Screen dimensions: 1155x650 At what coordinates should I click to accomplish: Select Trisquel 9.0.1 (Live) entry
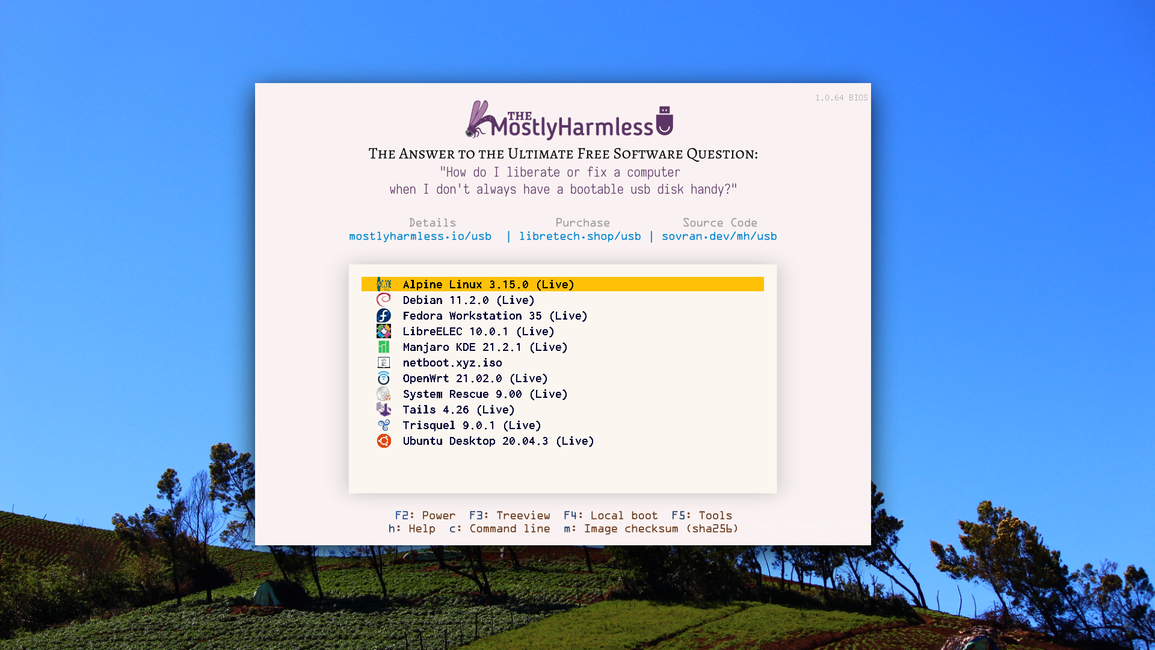[563, 425]
